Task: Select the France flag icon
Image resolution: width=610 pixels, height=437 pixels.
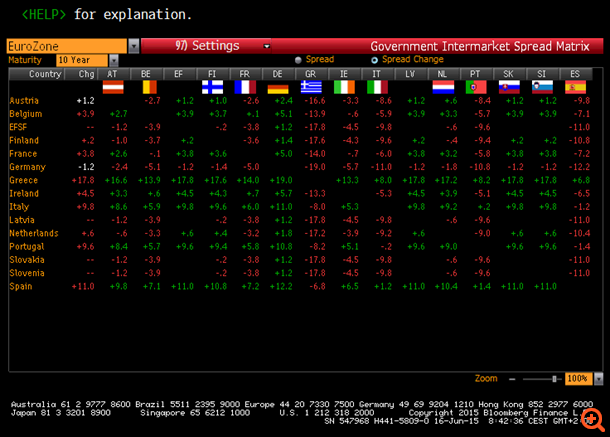Action: (245, 88)
